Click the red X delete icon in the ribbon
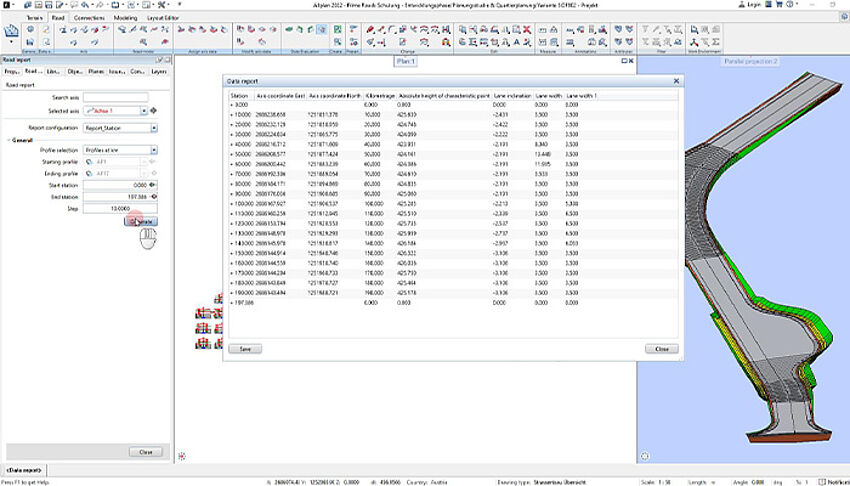Screen dimensions: 850x486 (528, 31)
